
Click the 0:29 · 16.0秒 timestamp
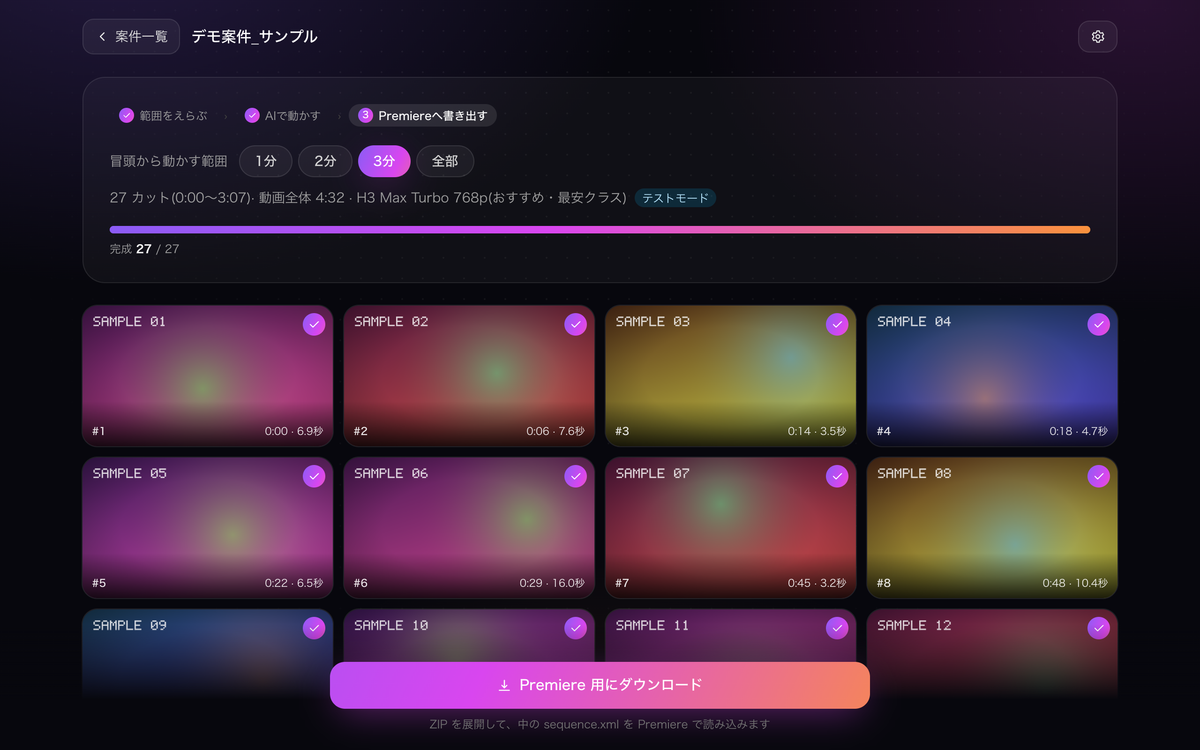click(552, 583)
